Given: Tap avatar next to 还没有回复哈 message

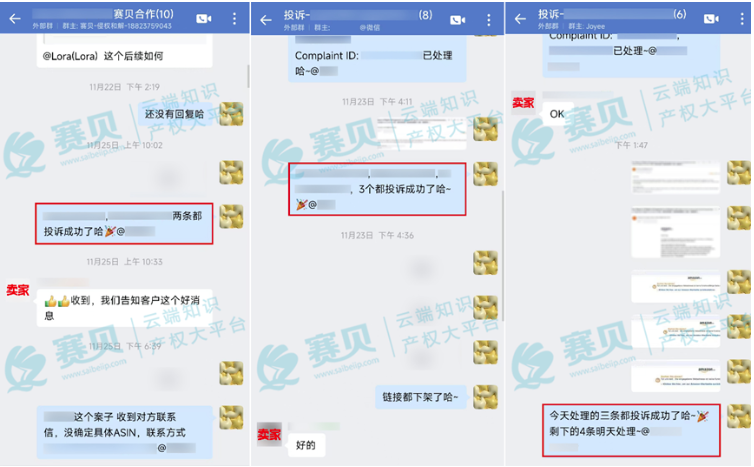Looking at the screenshot, I should tap(231, 114).
